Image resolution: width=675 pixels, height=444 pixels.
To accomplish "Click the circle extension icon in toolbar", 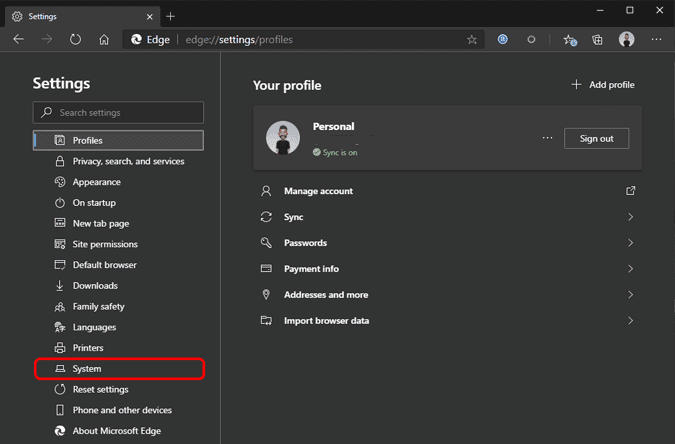I will pos(531,40).
